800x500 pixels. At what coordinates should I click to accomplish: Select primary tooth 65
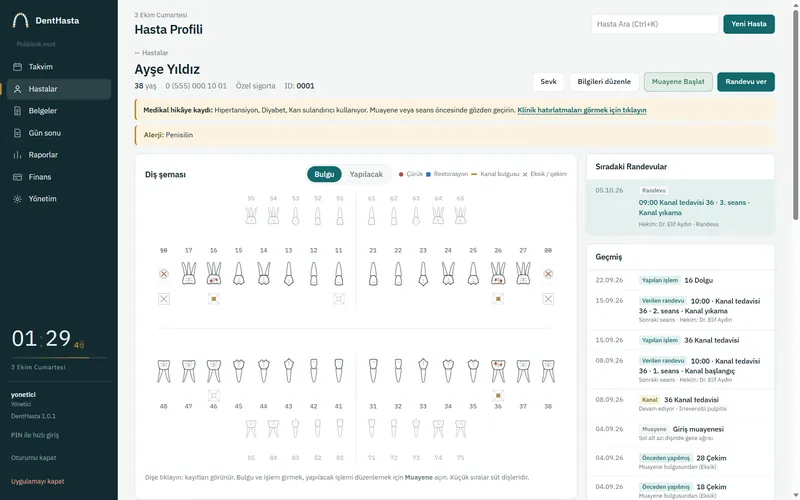[460, 216]
